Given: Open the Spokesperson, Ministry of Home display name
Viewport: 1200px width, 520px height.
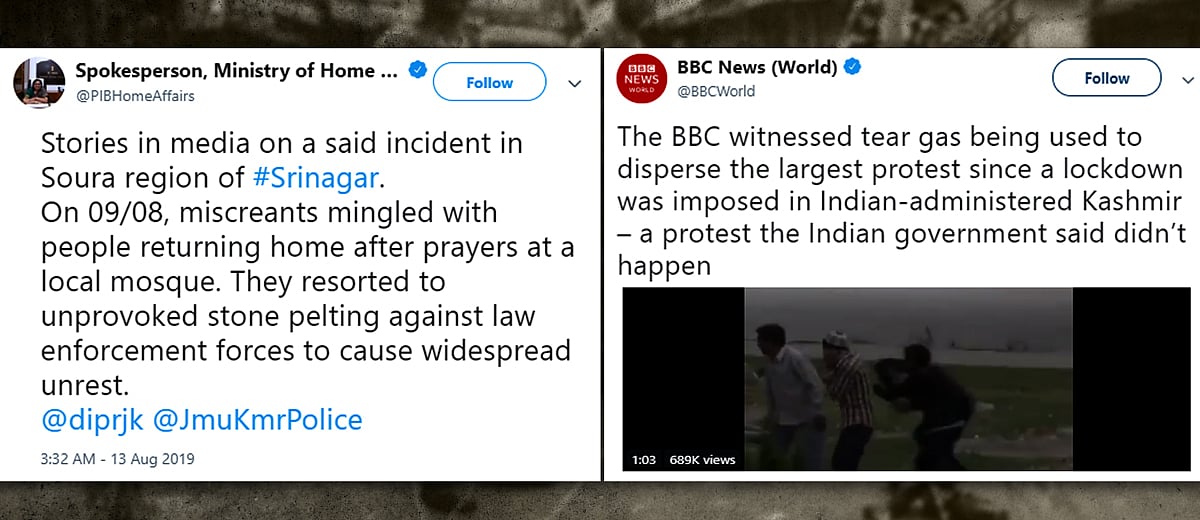Looking at the screenshot, I should 239,70.
